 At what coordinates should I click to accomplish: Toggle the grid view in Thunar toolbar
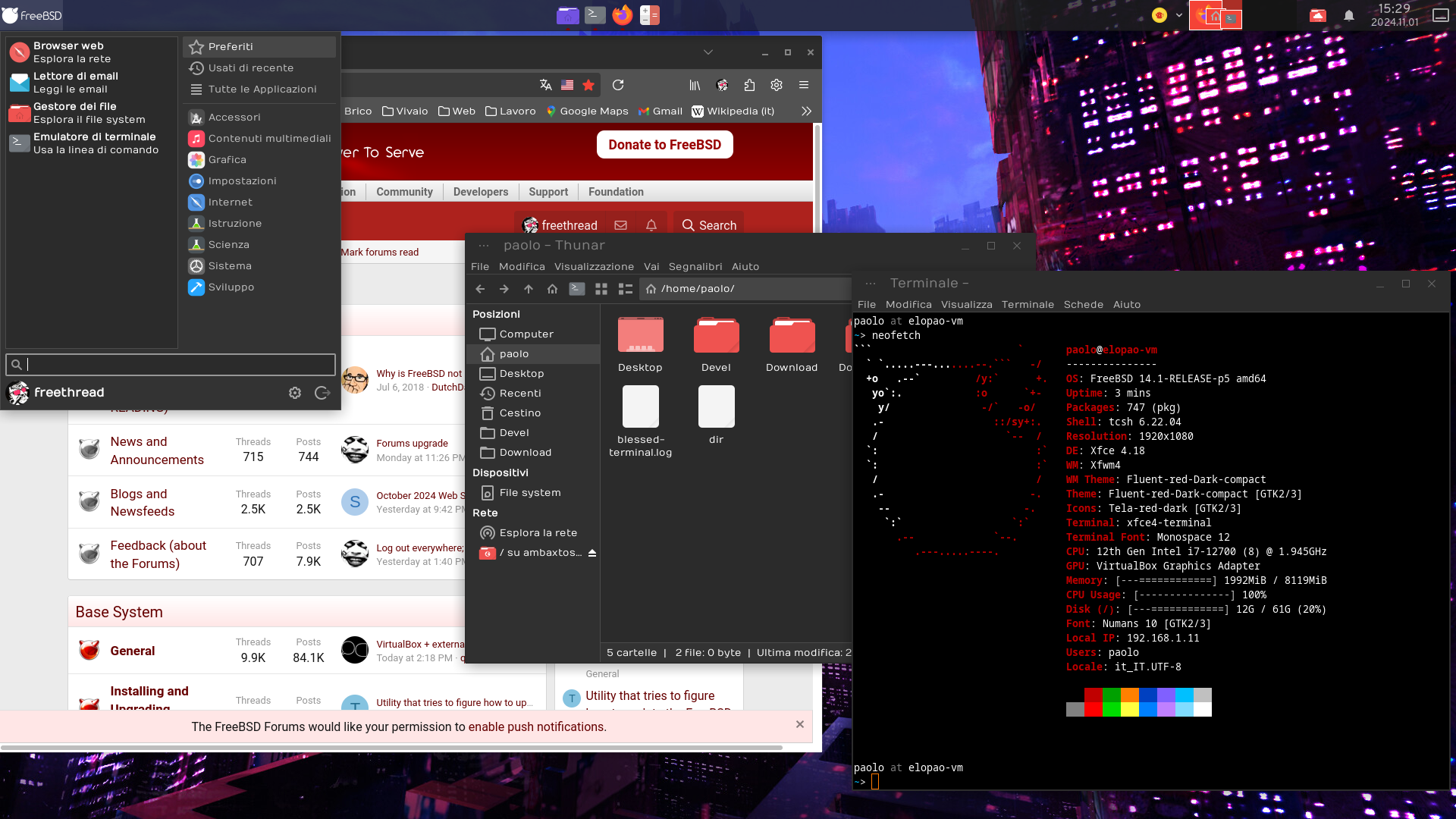(600, 288)
